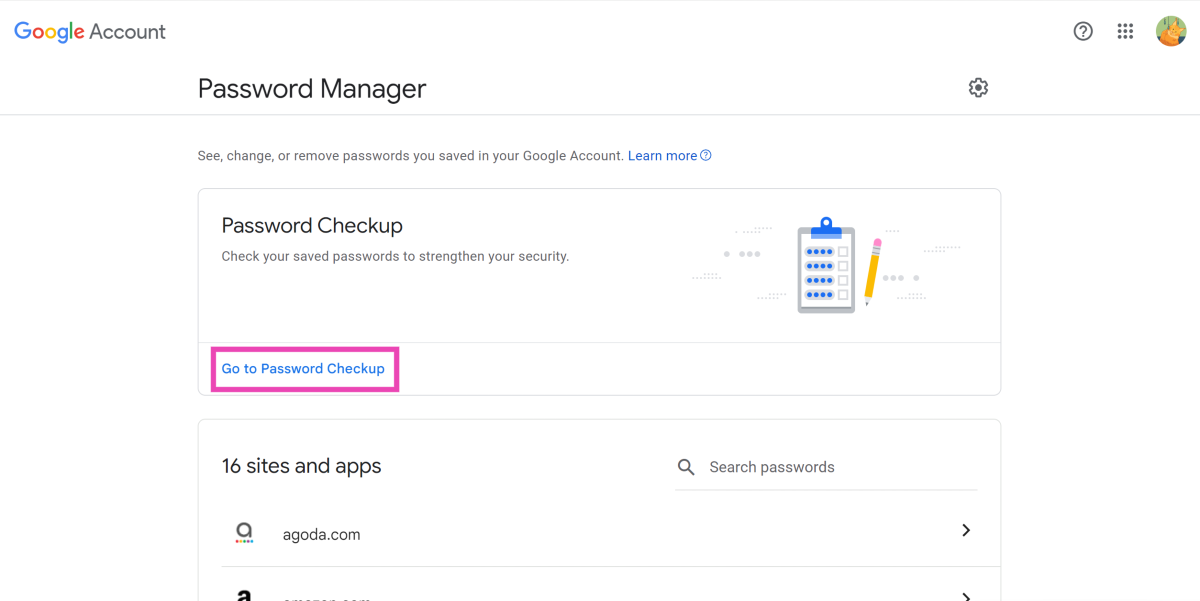
Task: Click the clipboard checkup illustration
Action: pos(827,265)
